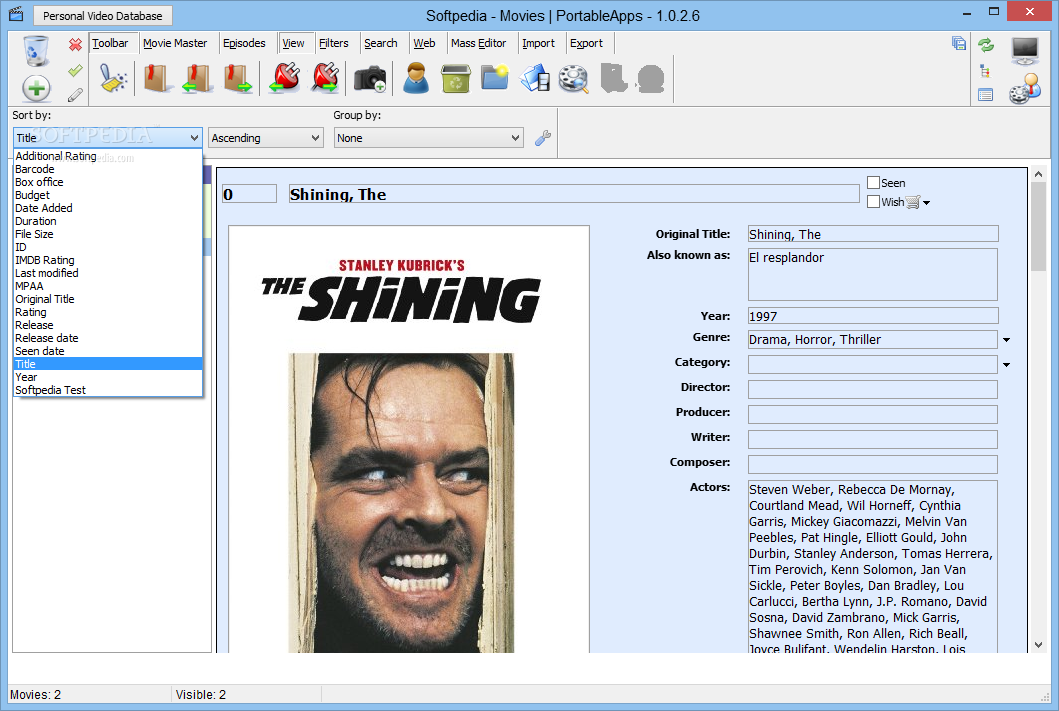Select IMDB Rating in the sort list

[x=107, y=260]
